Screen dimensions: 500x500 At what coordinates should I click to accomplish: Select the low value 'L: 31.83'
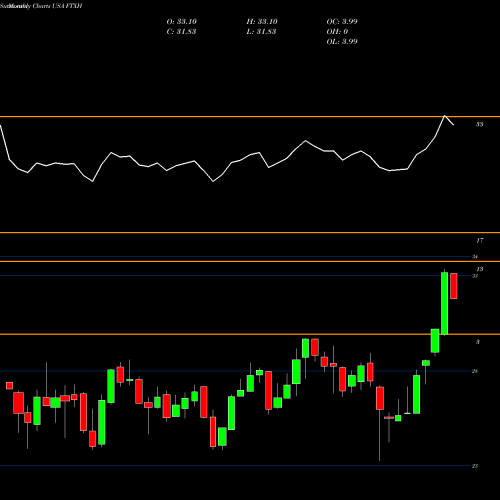pos(261,31)
